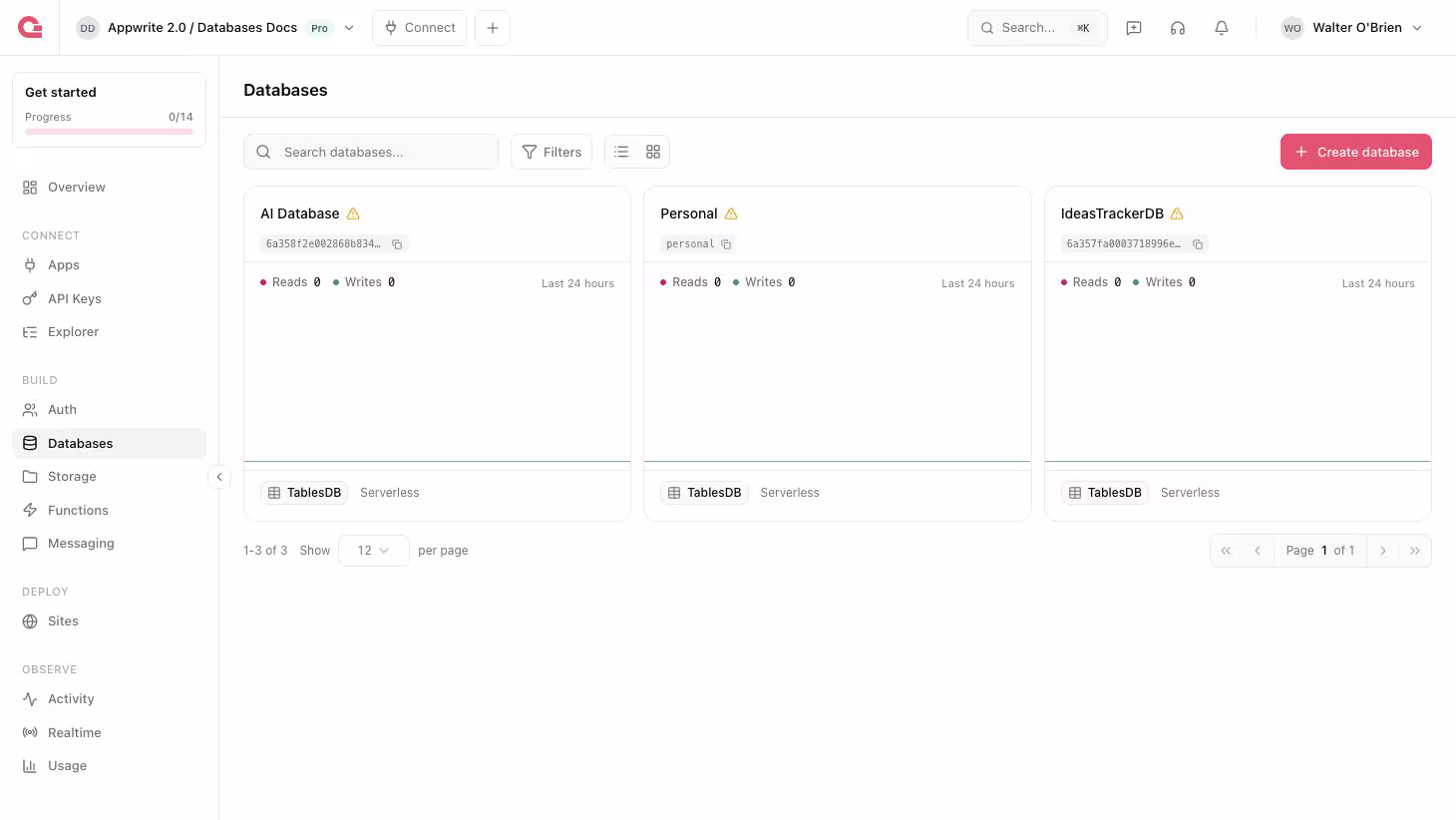The width and height of the screenshot is (1456, 820).
Task: Open the Personal database card title
Action: tap(689, 213)
